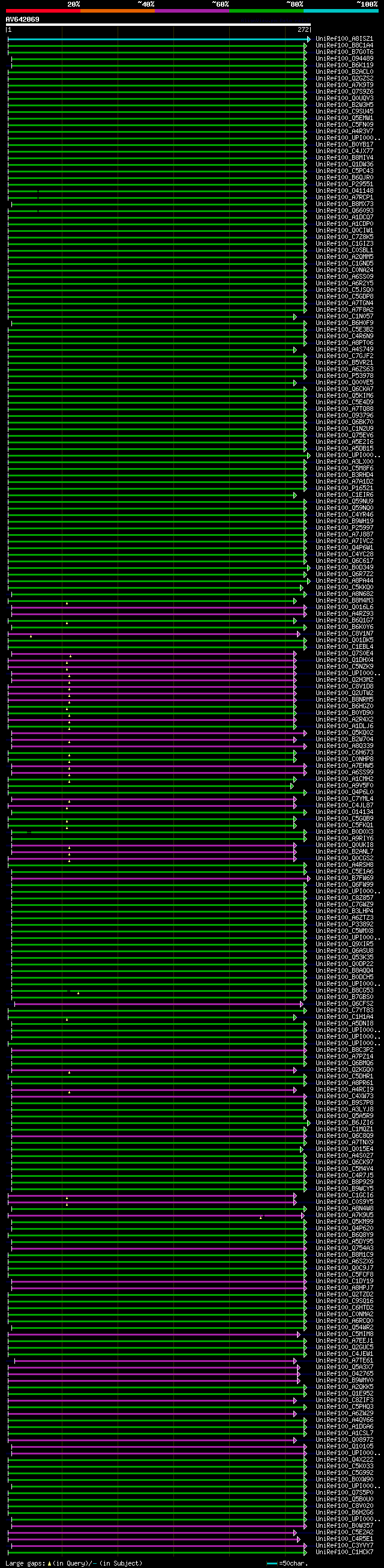384x1568 pixels.
Task: Select hit label UniRef100_B0D349
Action: point(344,568)
